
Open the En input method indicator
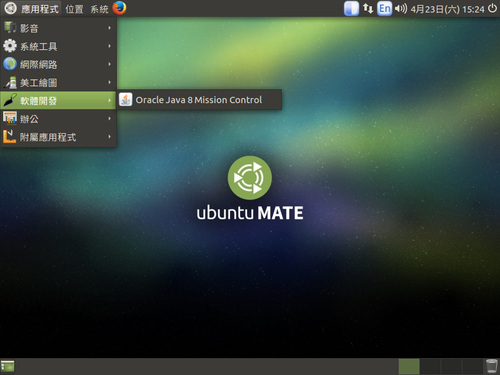pos(384,8)
